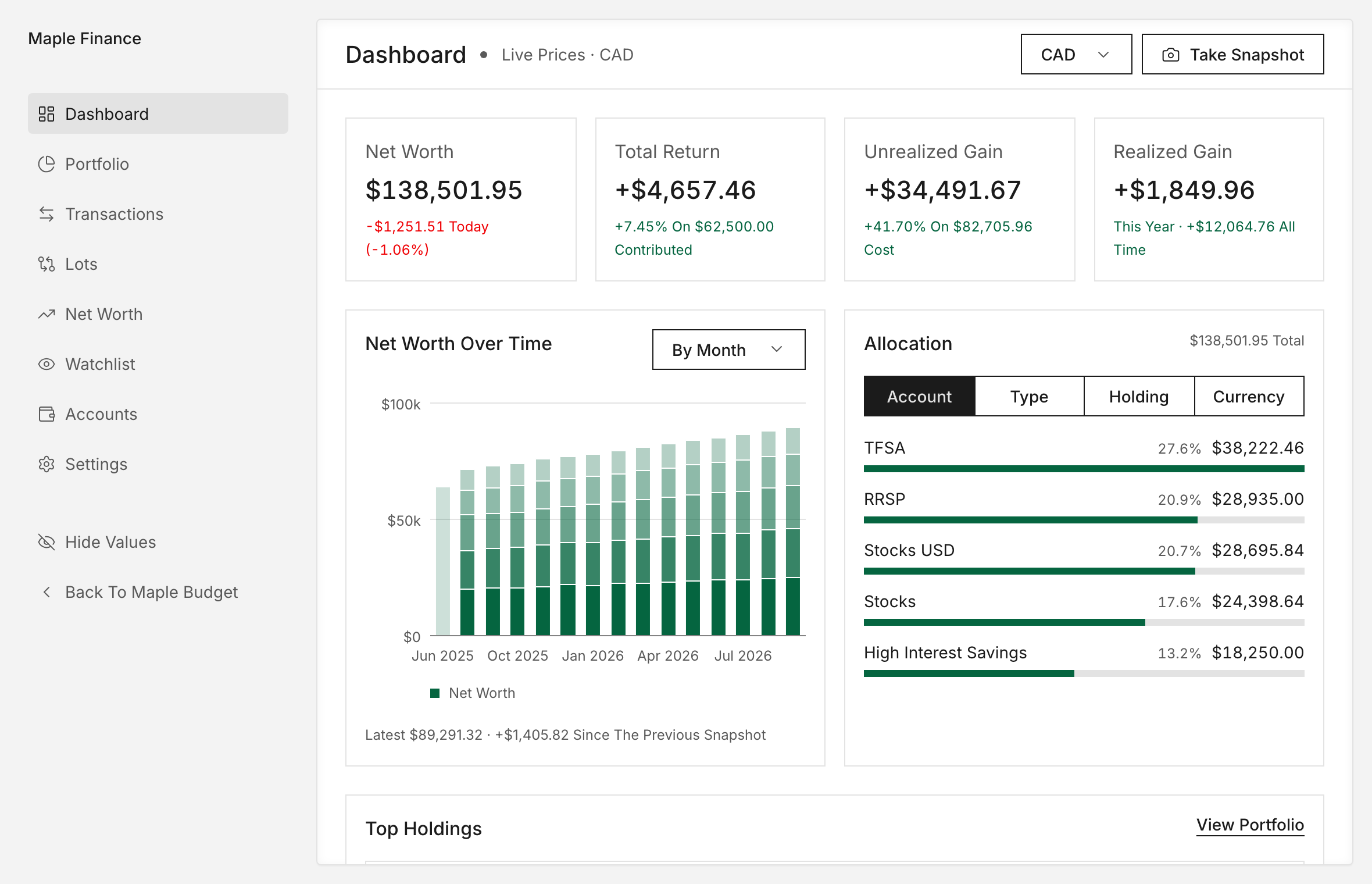The width and height of the screenshot is (1372, 884).
Task: Select the Account allocation tab
Action: click(x=919, y=396)
